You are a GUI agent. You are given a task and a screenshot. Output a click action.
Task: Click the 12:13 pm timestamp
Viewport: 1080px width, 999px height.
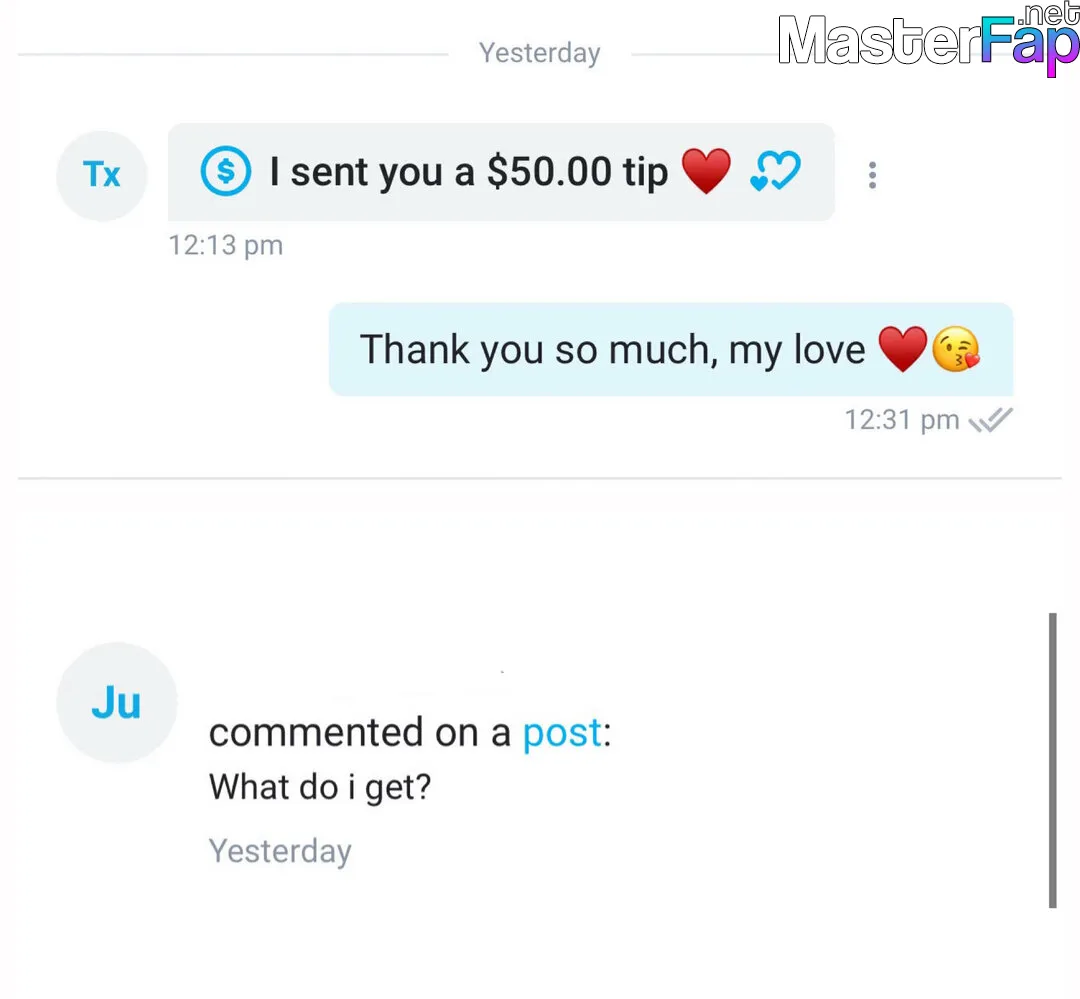click(226, 245)
